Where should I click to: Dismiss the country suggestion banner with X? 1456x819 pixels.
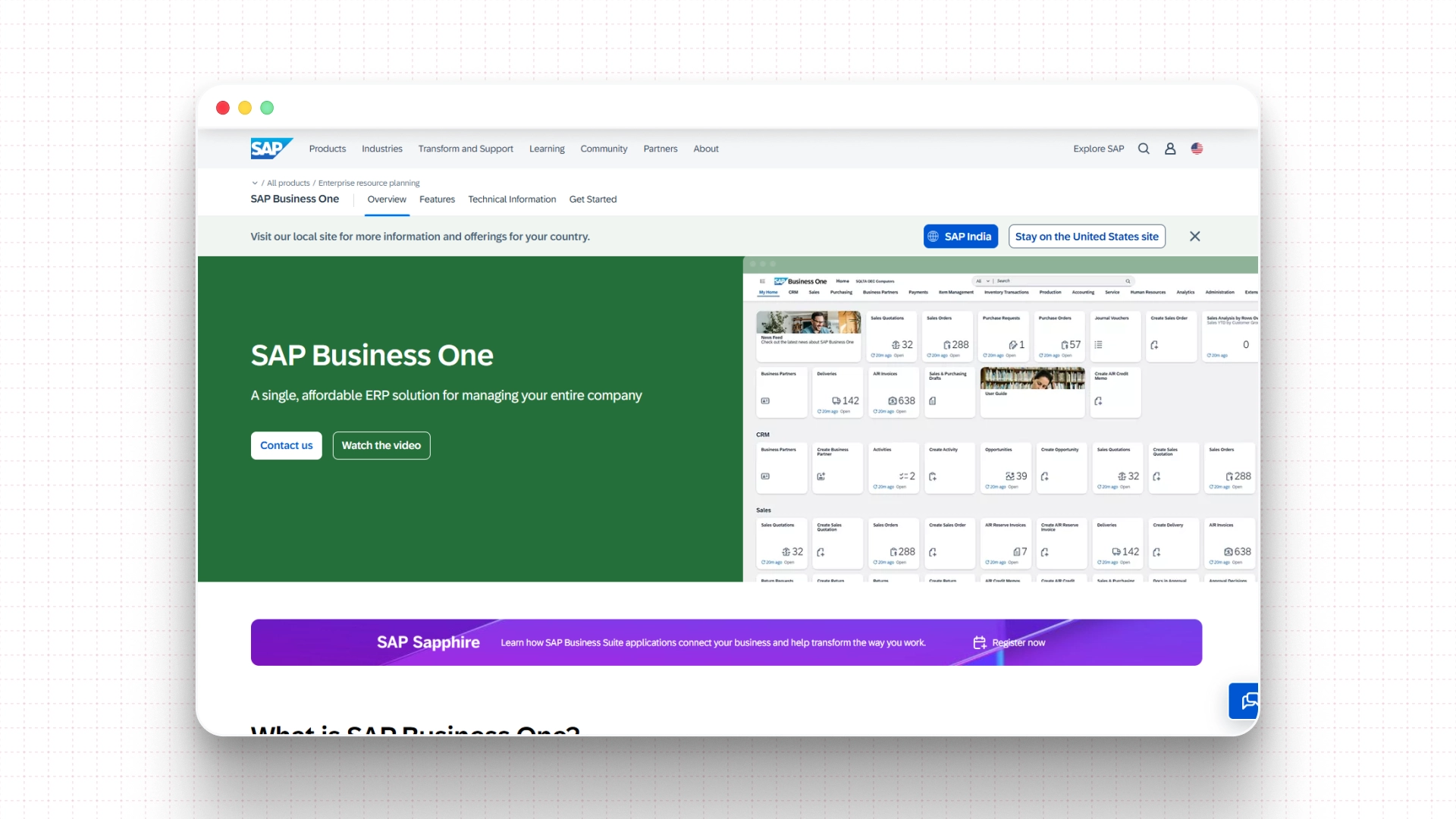[x=1194, y=236]
